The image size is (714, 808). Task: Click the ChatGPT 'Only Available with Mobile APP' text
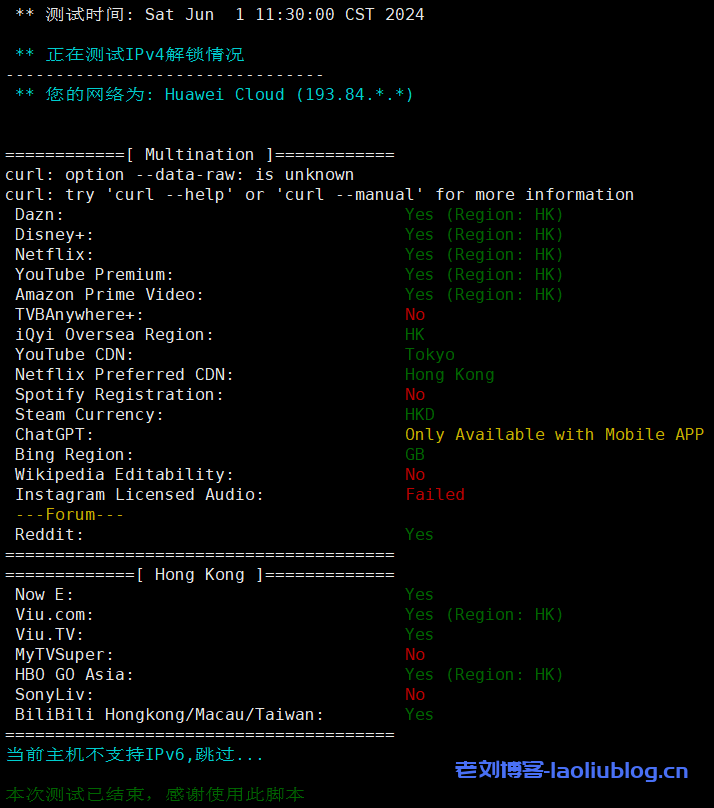click(554, 434)
